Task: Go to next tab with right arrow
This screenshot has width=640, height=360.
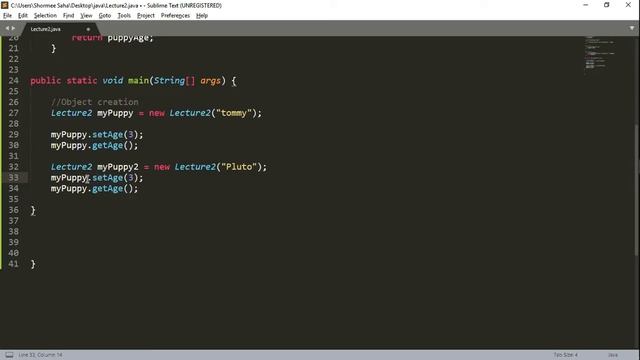Action: click(x=13, y=28)
